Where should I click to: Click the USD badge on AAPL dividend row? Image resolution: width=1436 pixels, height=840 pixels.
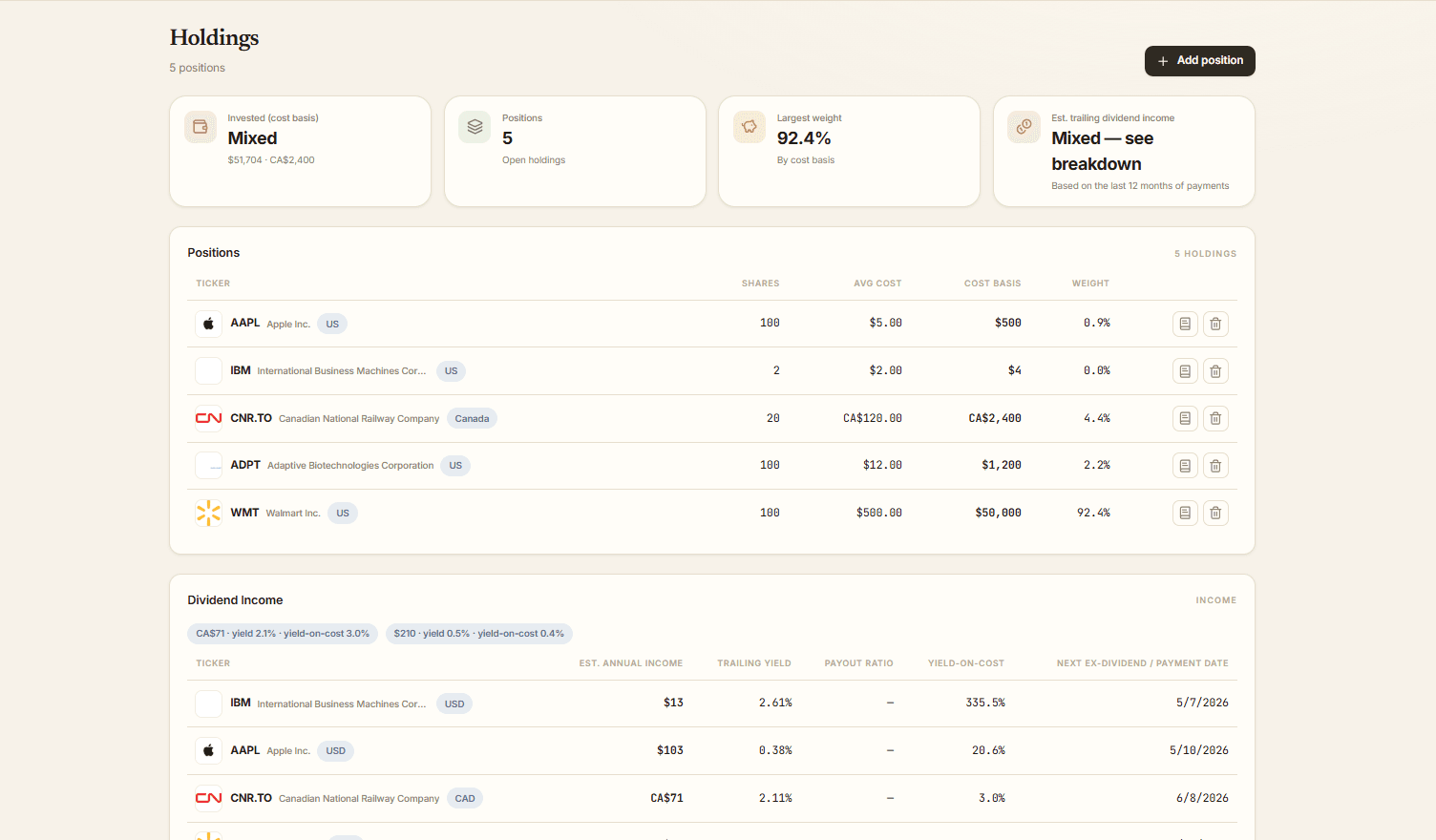(335, 750)
